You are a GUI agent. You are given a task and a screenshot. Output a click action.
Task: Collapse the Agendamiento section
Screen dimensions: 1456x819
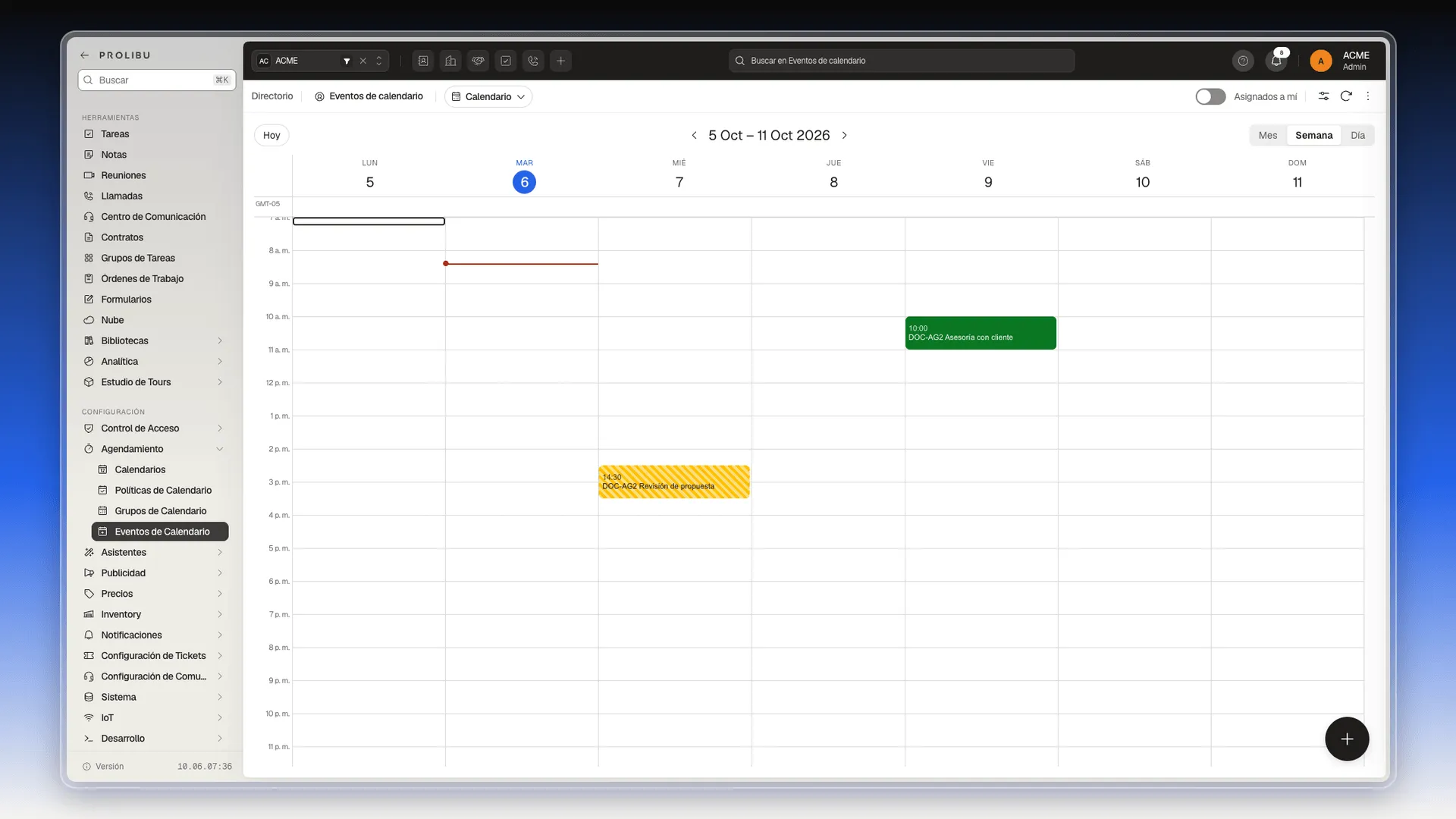point(220,449)
